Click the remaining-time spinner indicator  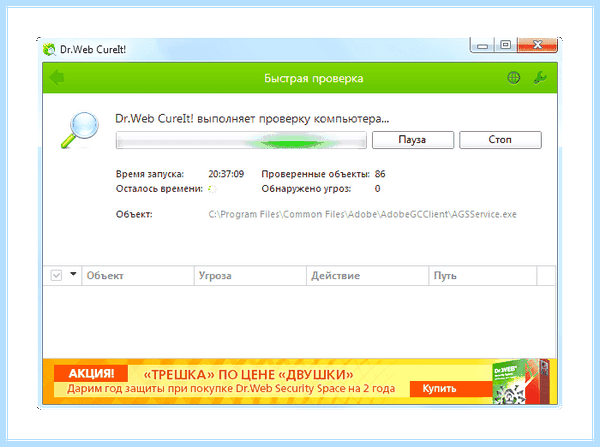212,189
